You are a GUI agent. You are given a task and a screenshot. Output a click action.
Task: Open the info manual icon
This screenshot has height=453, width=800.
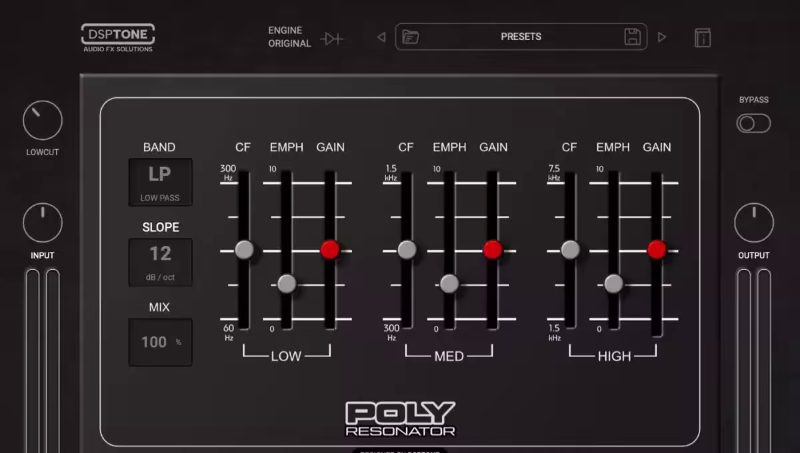click(703, 38)
